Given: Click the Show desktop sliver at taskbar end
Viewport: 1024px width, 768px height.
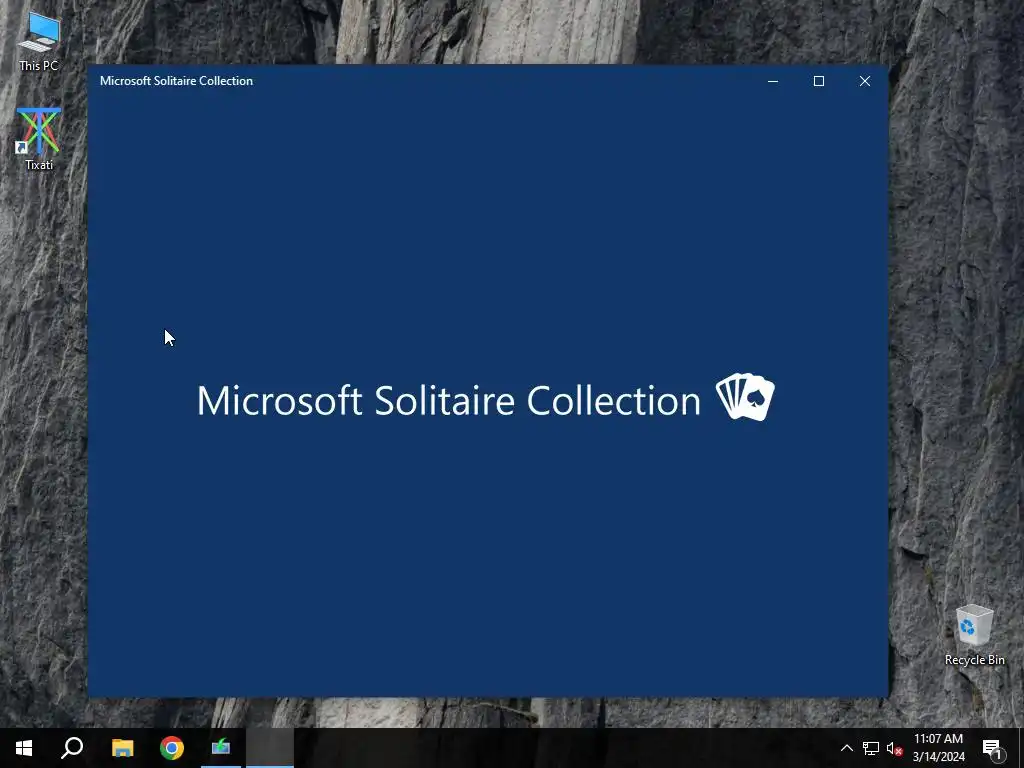Looking at the screenshot, I should tap(1021, 748).
